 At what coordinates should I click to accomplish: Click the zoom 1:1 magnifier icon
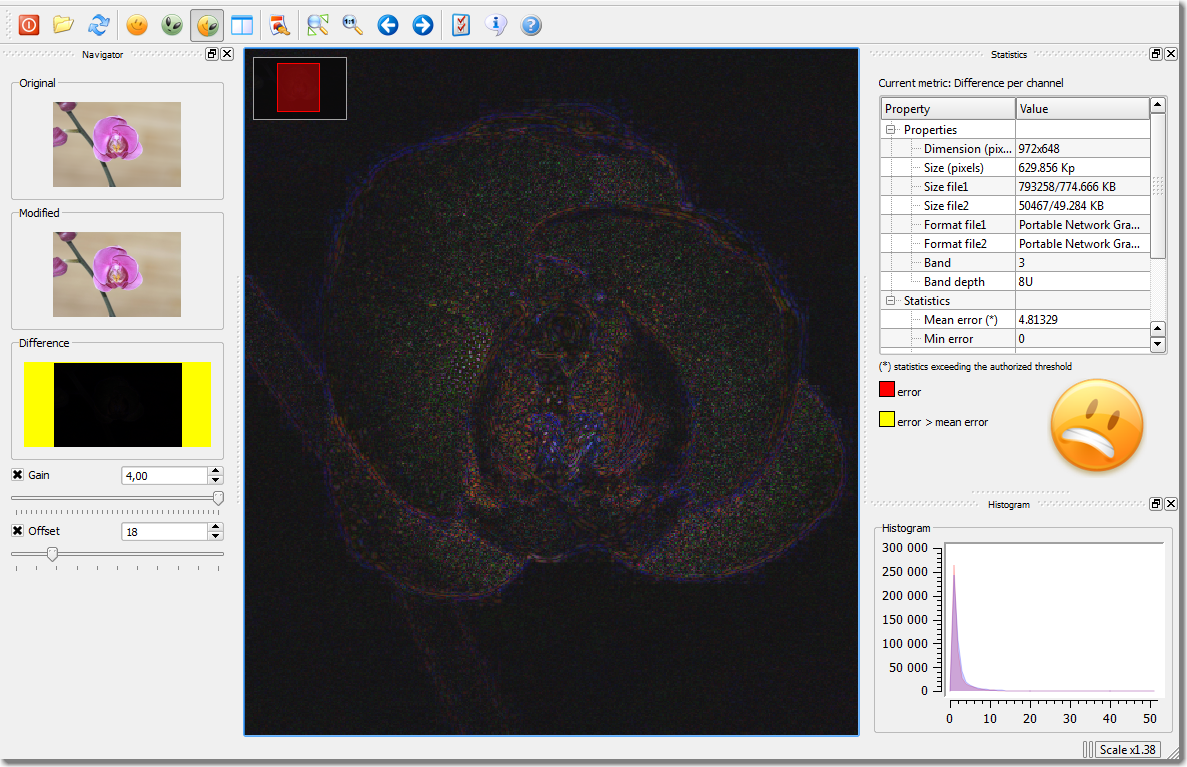click(352, 25)
